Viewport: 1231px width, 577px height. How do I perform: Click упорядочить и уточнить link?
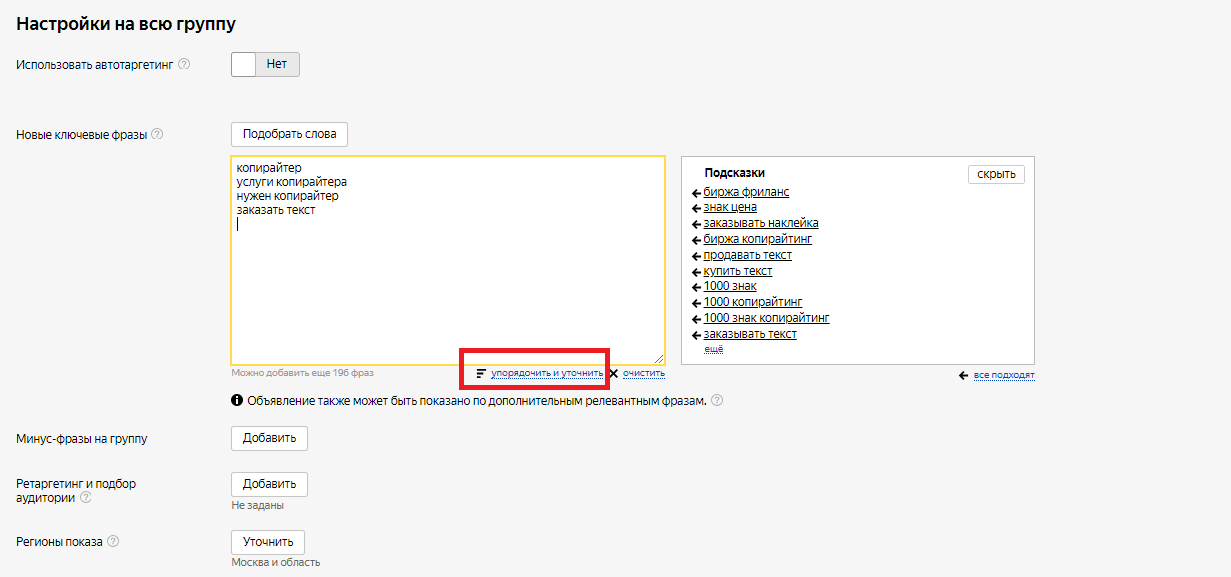546,373
